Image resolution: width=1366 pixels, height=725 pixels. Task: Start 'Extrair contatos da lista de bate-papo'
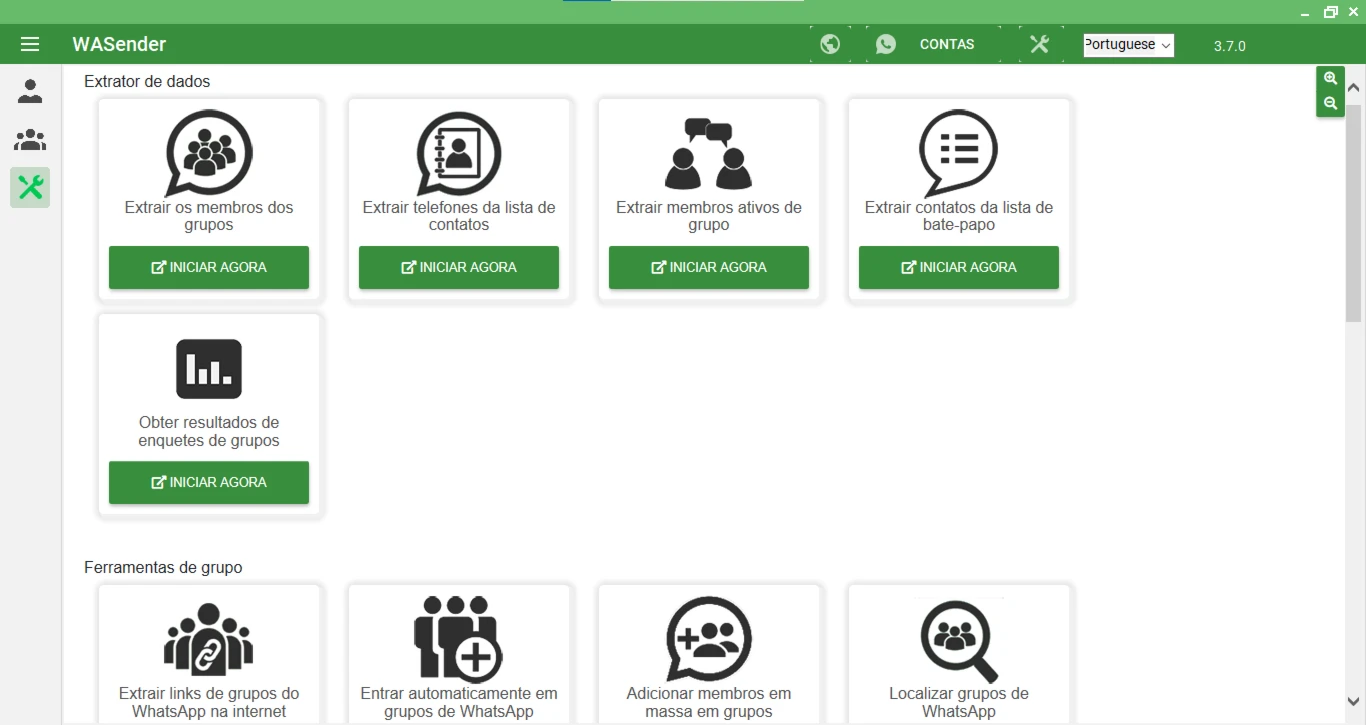point(959,267)
